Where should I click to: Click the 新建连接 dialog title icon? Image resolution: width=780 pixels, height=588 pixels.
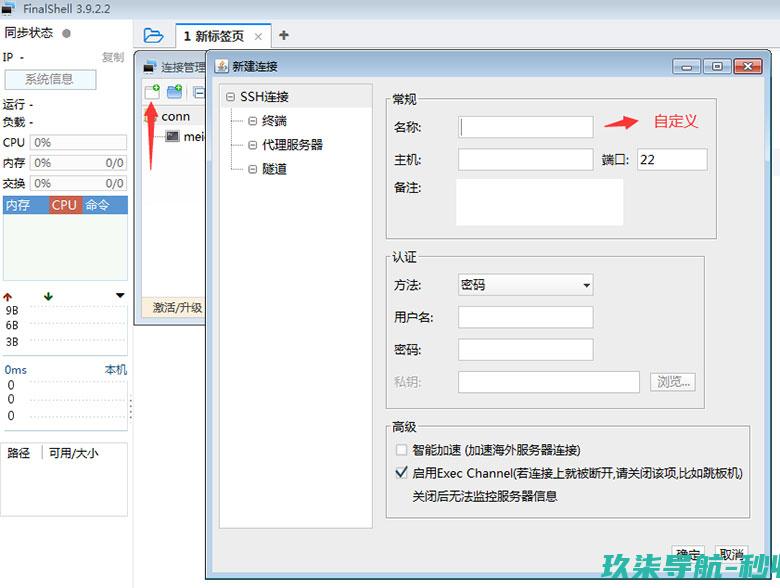[x=221, y=66]
